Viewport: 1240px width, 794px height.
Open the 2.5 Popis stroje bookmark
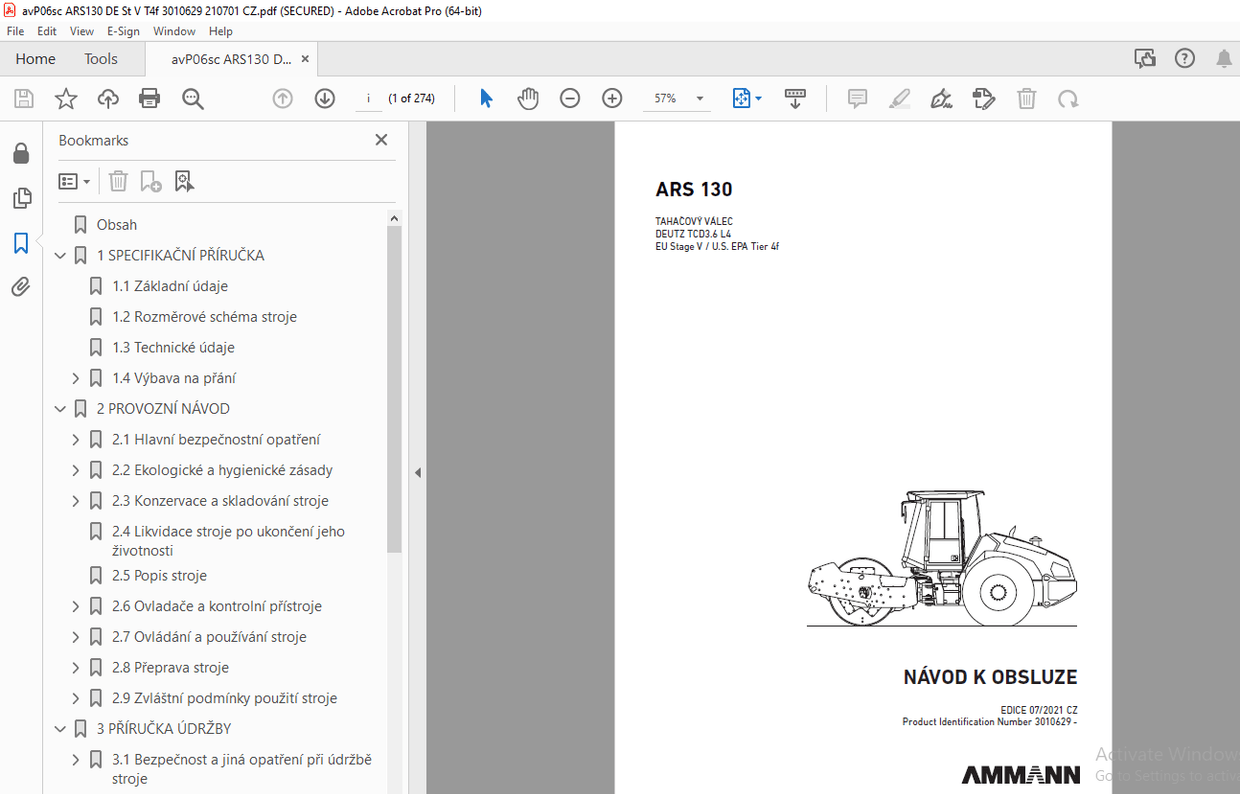(162, 575)
